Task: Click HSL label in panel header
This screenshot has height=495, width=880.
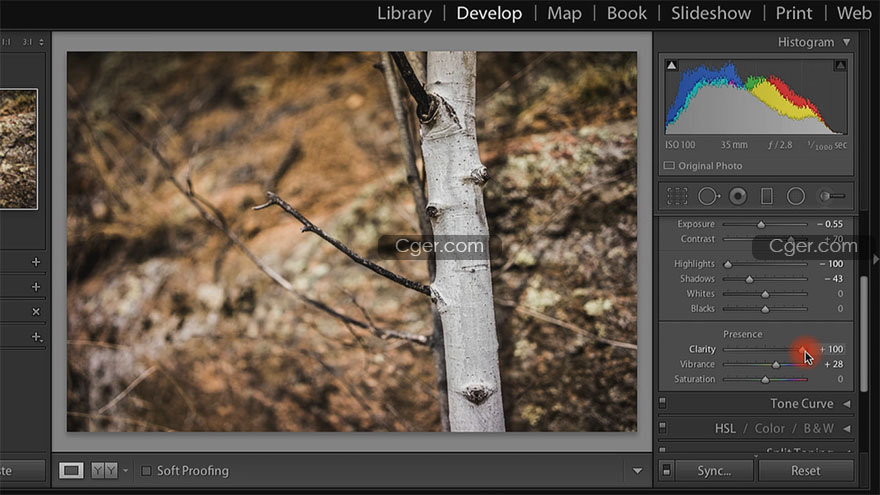Action: 725,429
